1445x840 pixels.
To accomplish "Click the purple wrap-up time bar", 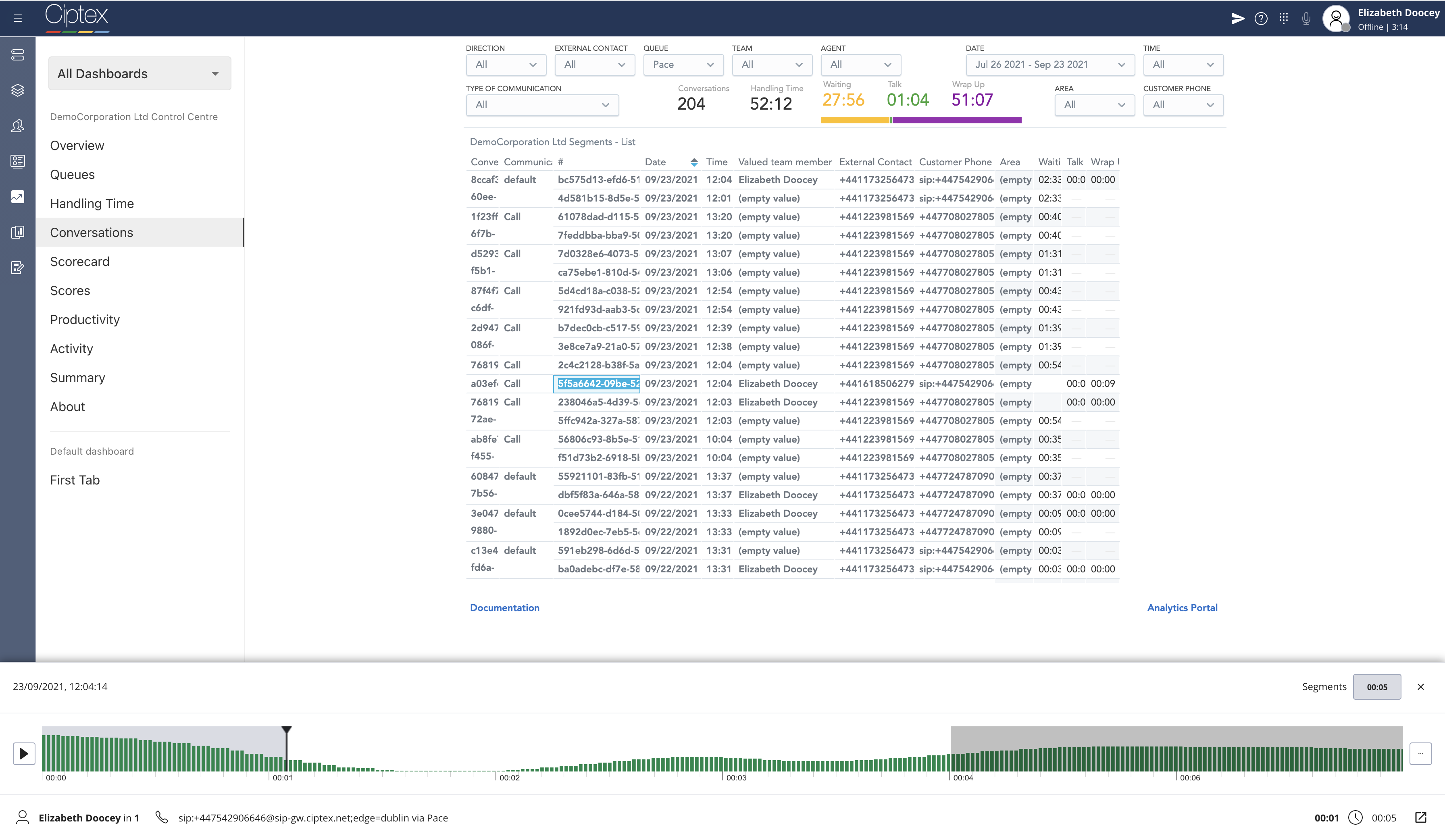I will coord(956,121).
